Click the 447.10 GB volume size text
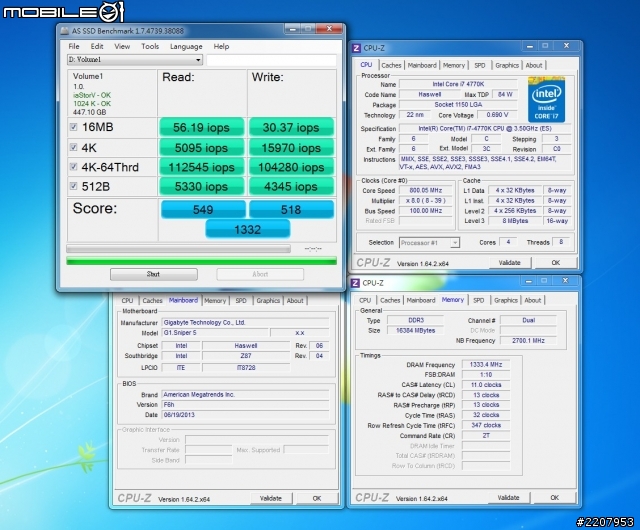The width and height of the screenshot is (640, 530). pos(89,112)
